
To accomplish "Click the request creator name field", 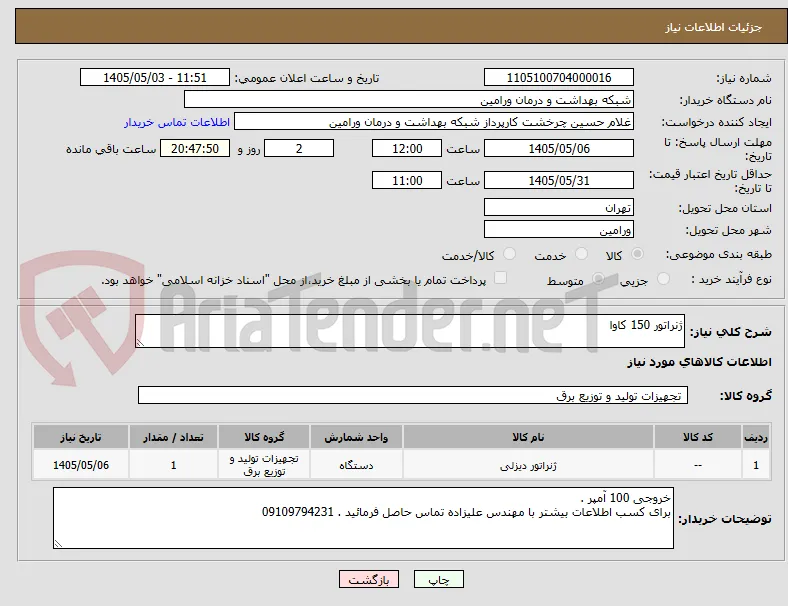I will [x=434, y=122].
